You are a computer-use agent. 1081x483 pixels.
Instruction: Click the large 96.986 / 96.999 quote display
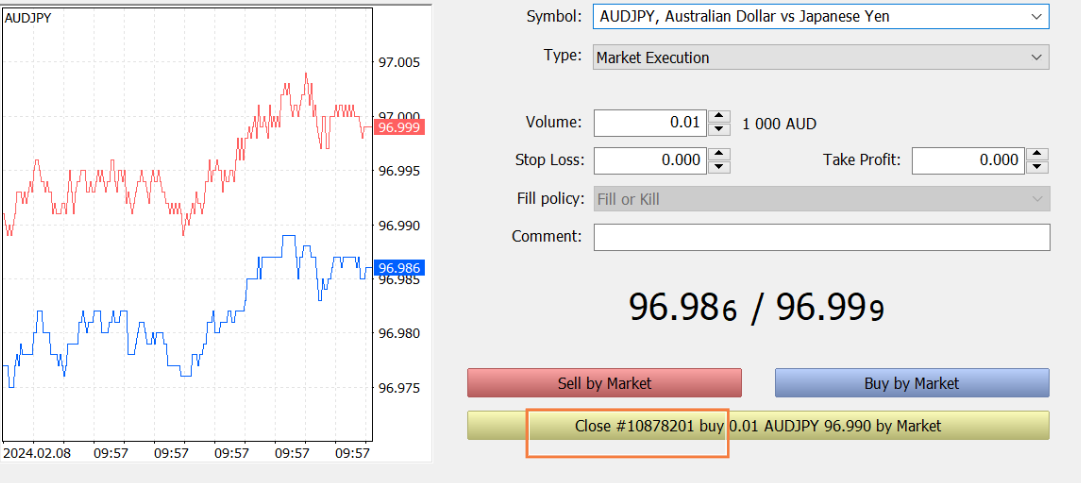point(756,307)
